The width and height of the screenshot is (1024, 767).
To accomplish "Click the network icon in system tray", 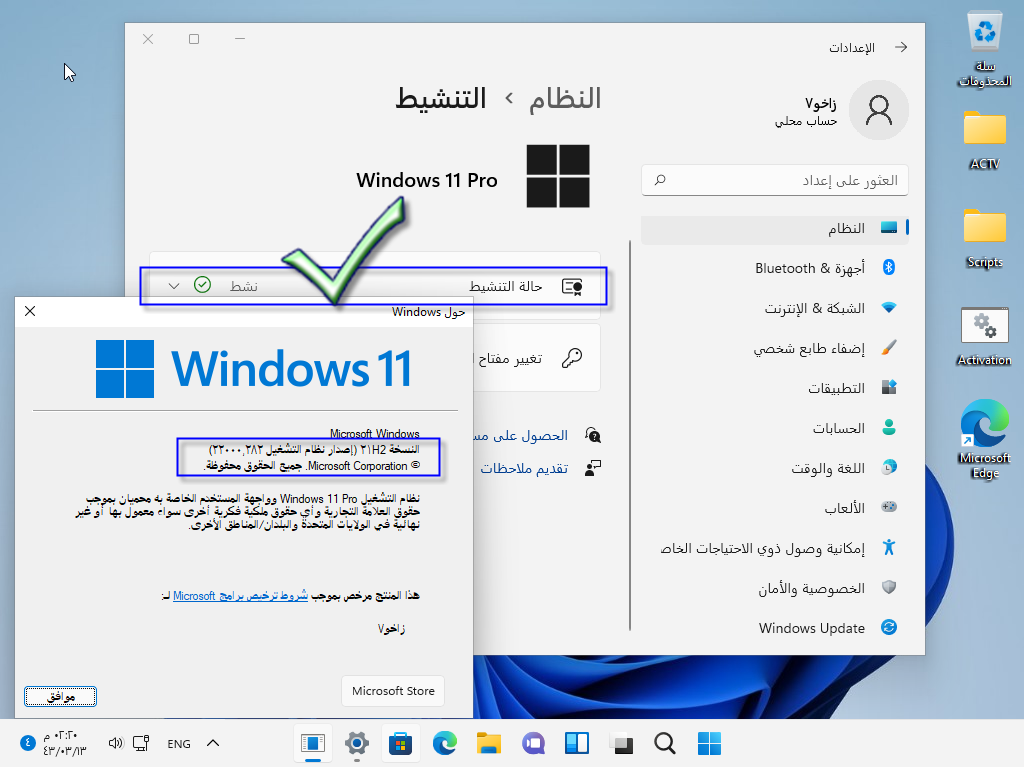I will click(x=141, y=743).
